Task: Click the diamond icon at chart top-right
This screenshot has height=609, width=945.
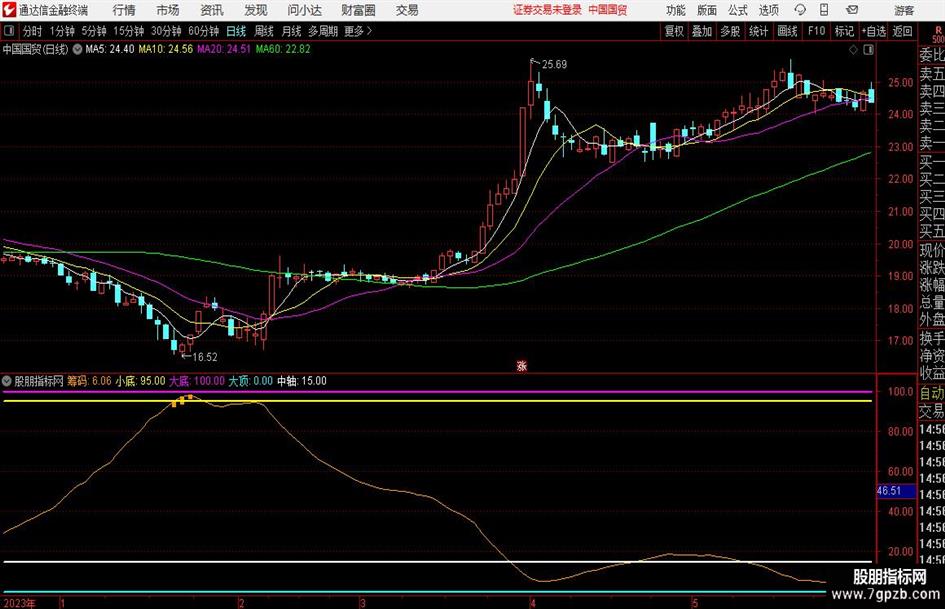Action: coord(853,50)
